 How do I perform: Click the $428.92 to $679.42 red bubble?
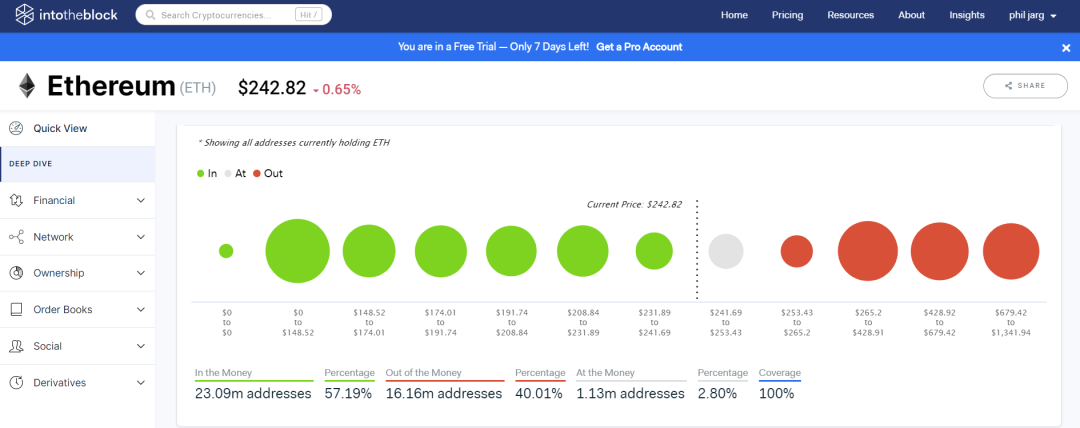939,251
